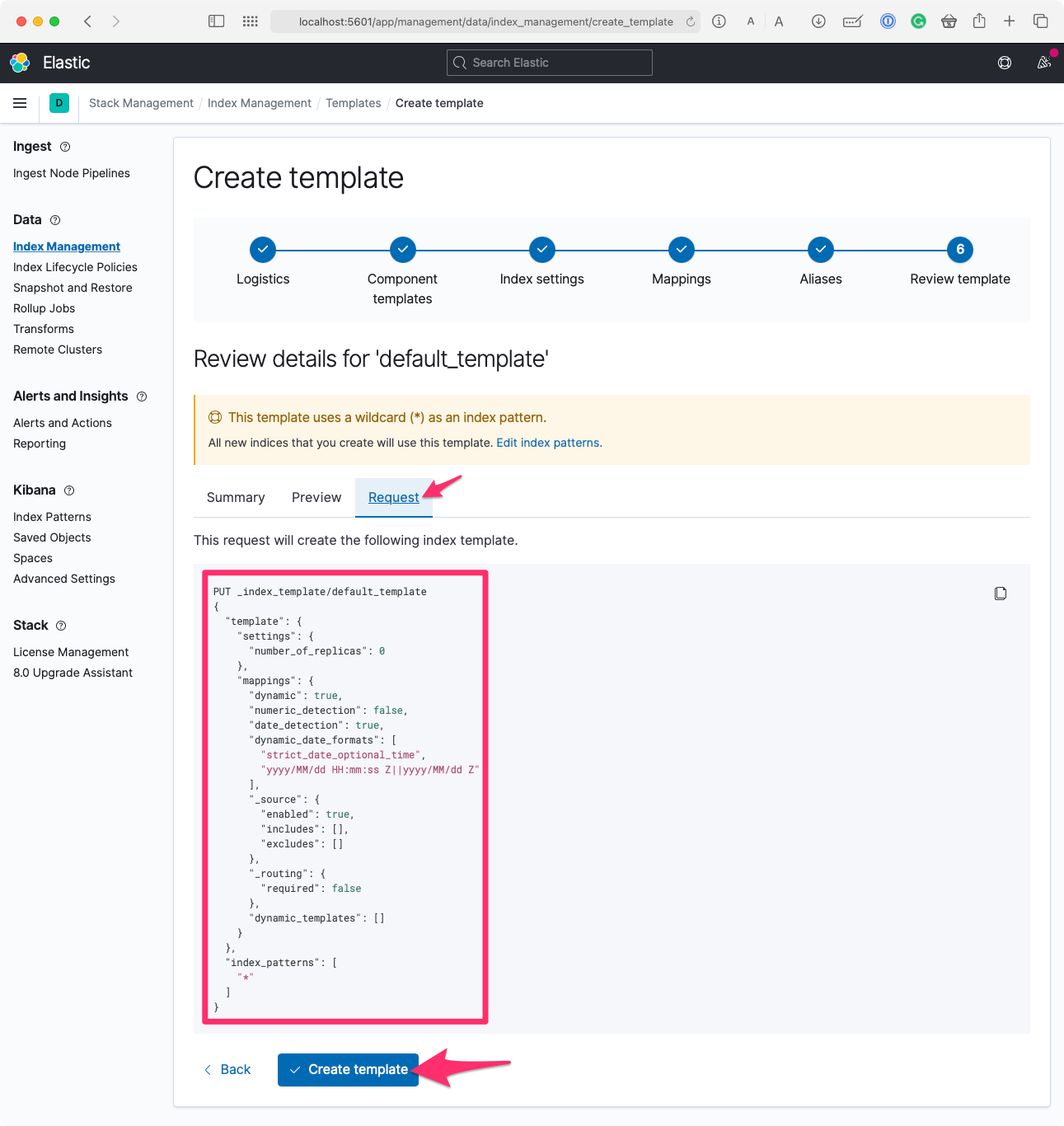Navigate to Templates breadcrumb
The height and width of the screenshot is (1126, 1064).
[353, 103]
